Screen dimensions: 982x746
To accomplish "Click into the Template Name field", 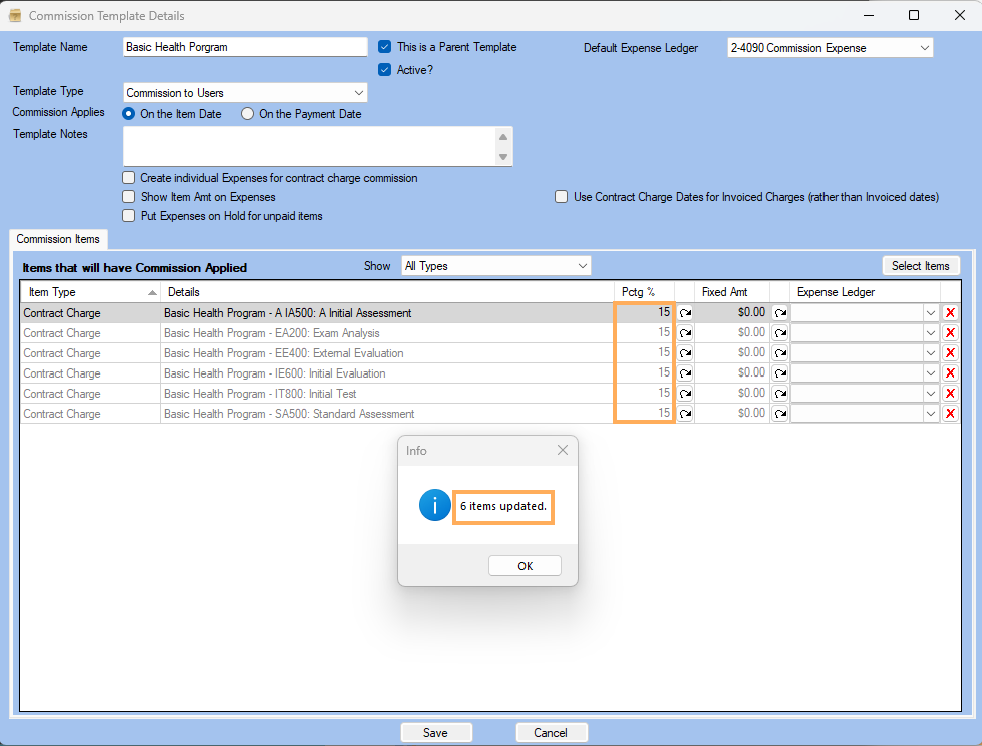I will (x=245, y=47).
